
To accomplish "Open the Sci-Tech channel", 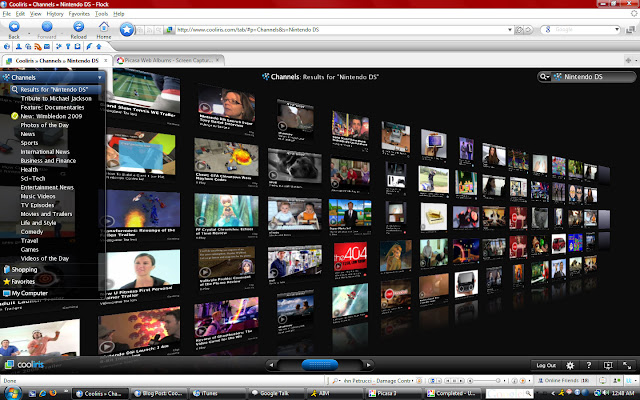I will pos(33,178).
